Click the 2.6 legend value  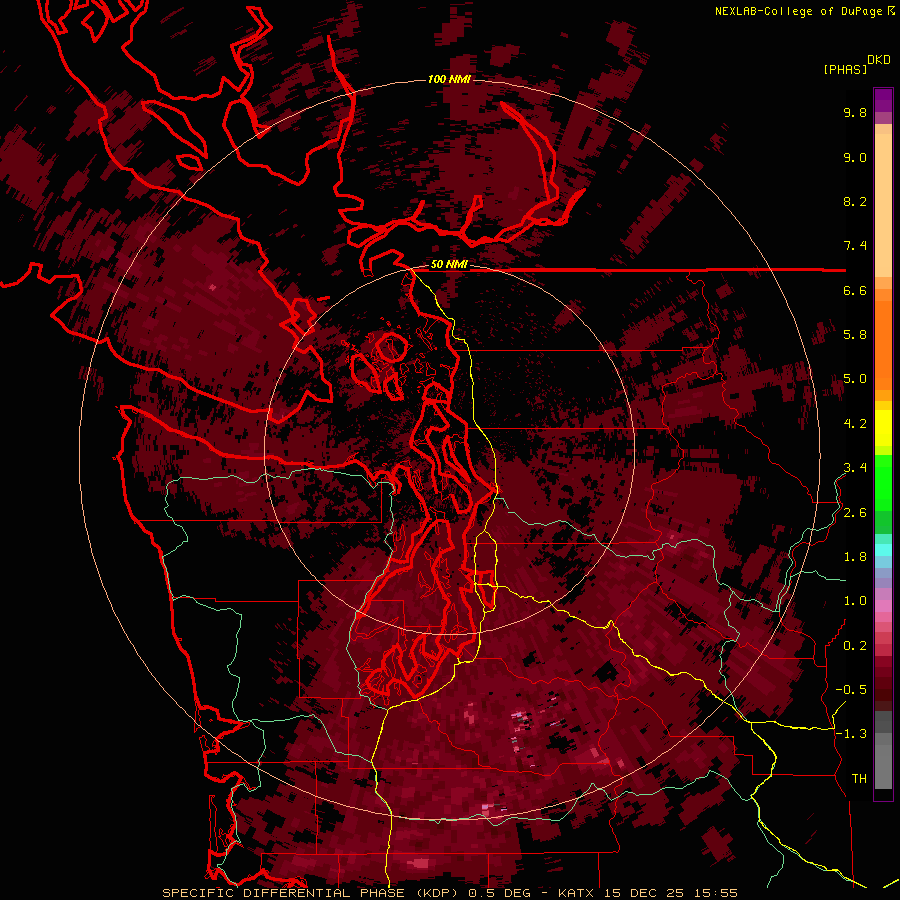coord(855,513)
